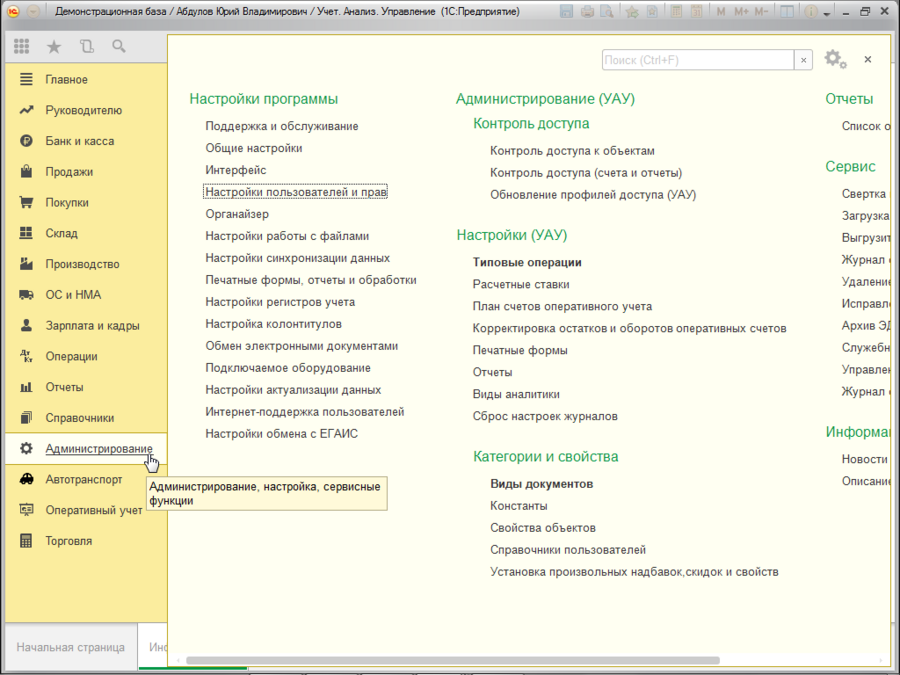
Task: Open the Автотранспорт car section
Action: (x=83, y=479)
